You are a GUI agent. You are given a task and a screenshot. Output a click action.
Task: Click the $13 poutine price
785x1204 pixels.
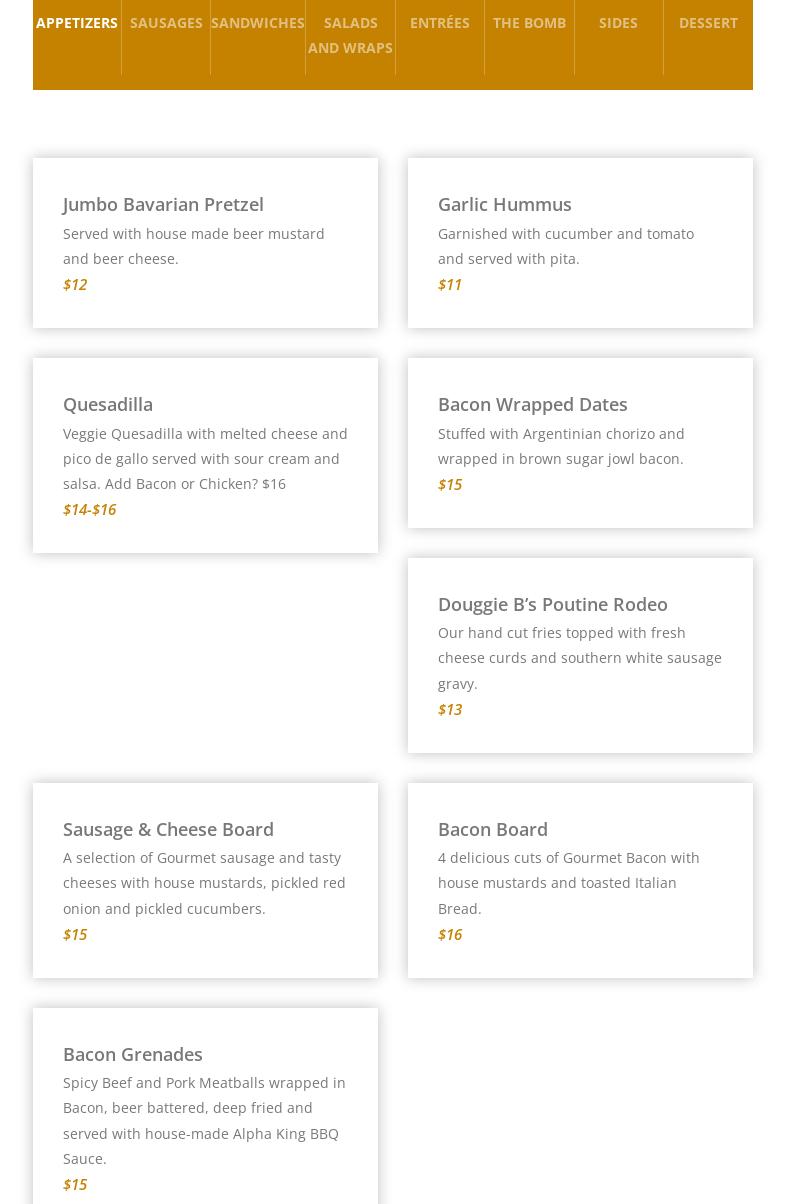pyautogui.click(x=450, y=709)
